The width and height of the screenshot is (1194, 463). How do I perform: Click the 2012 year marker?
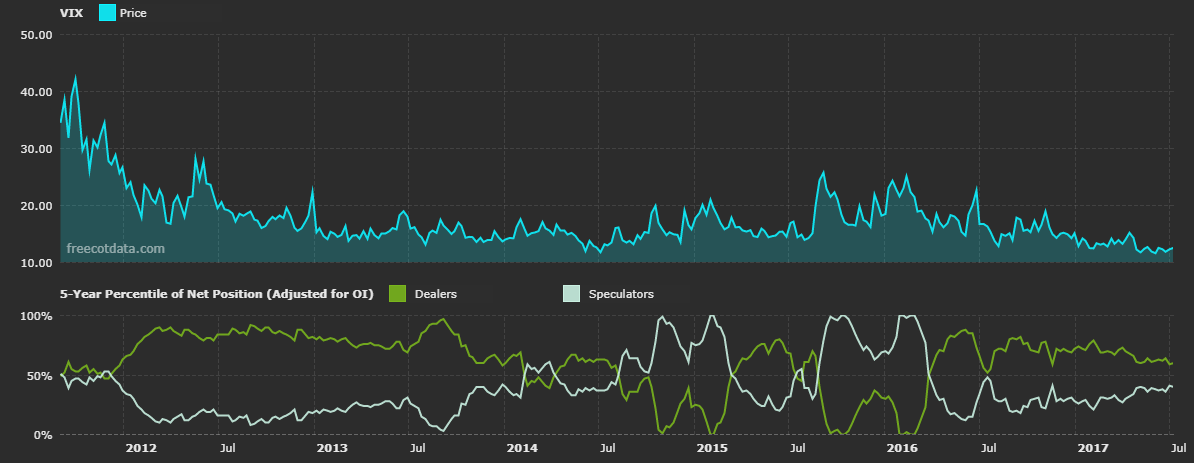tap(141, 449)
